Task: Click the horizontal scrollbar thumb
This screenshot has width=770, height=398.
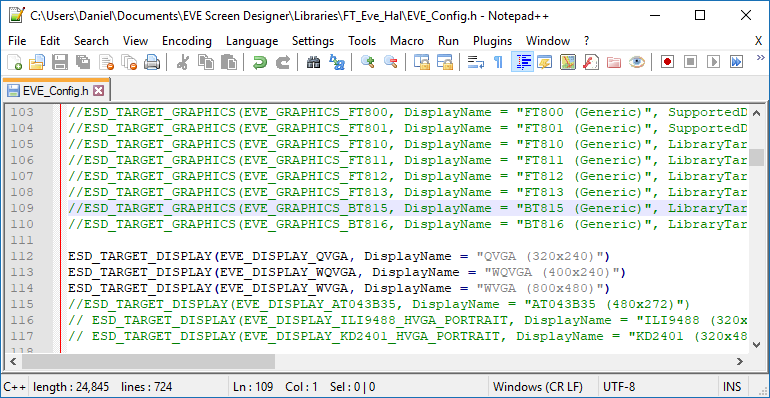Action: (148, 362)
